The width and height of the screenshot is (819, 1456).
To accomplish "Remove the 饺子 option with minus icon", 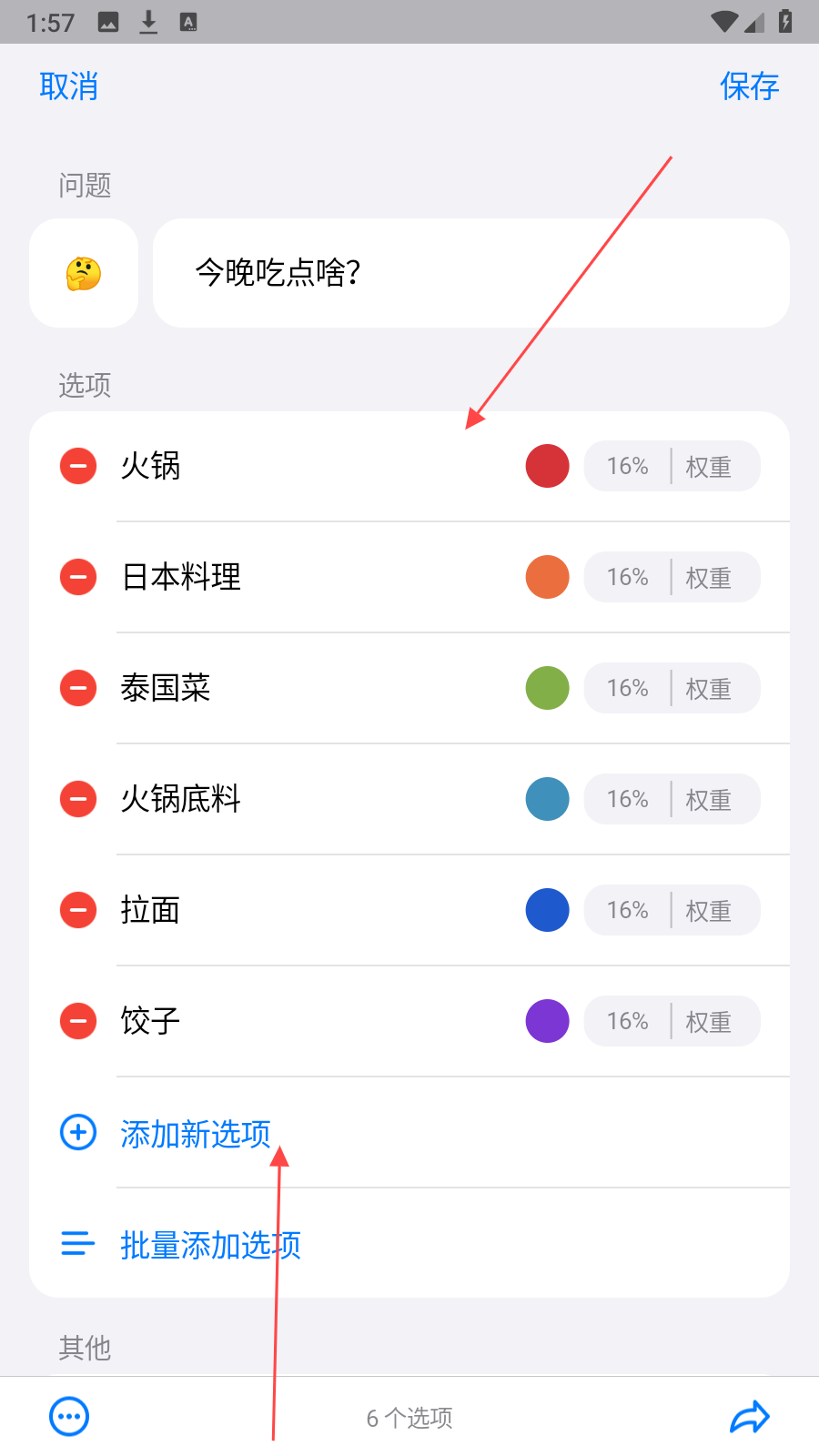I will pos(78,1021).
